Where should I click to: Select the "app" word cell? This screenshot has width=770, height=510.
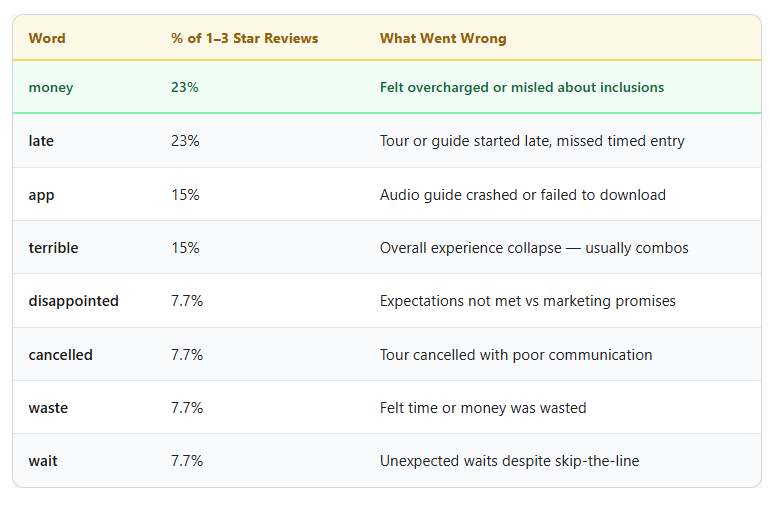[x=41, y=195]
